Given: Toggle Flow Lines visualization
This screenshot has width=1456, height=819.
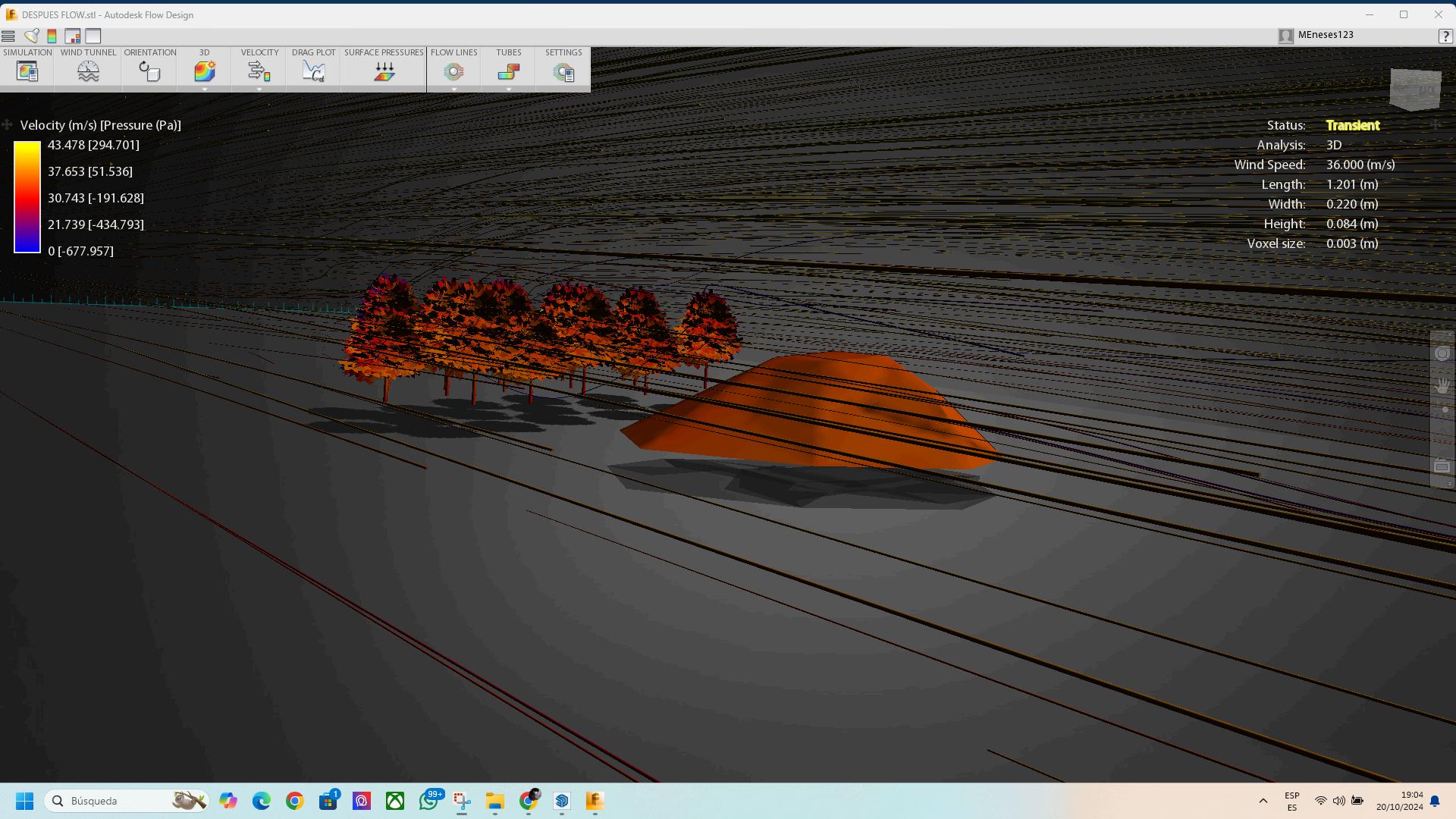Looking at the screenshot, I should [453, 71].
